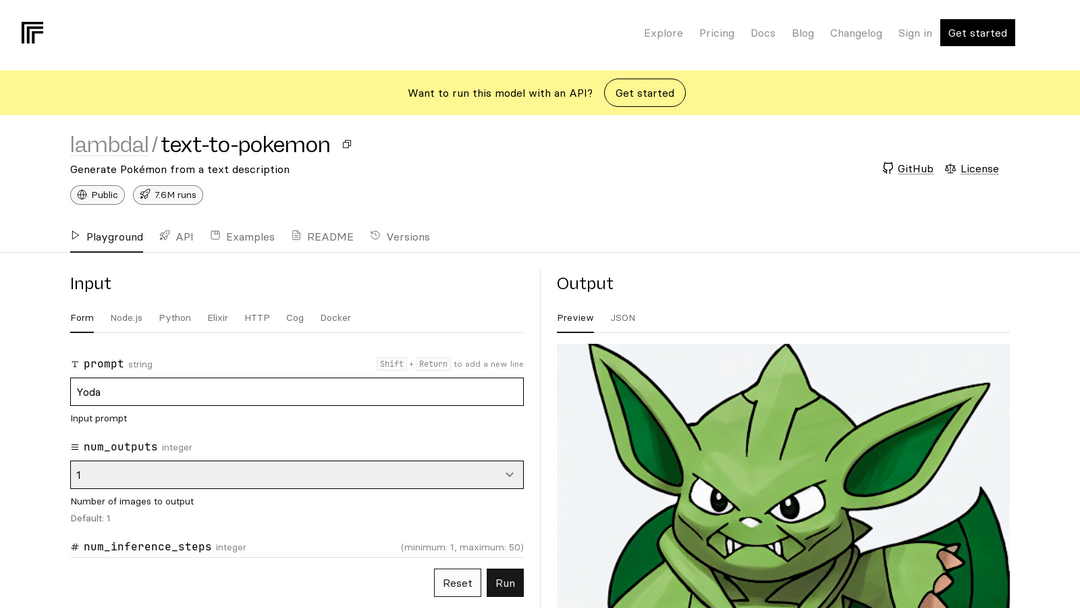
Task: Click the 7.6M runs badge
Action: tap(168, 195)
